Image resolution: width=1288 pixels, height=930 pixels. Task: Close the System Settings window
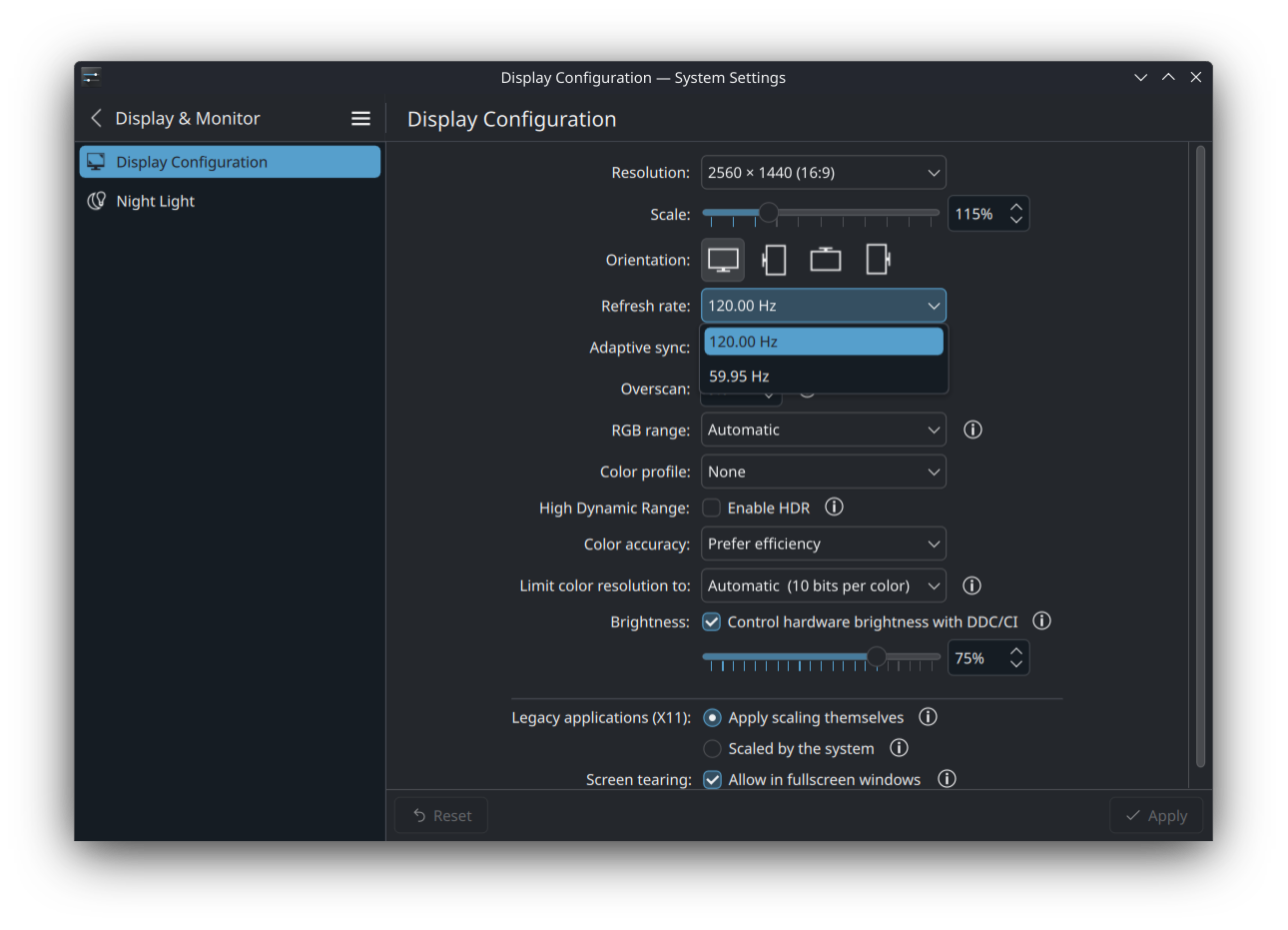pos(1195,77)
